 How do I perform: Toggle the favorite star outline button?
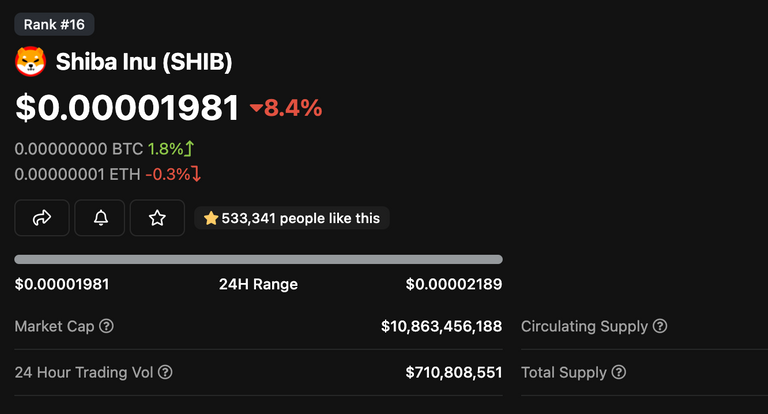click(x=157, y=218)
